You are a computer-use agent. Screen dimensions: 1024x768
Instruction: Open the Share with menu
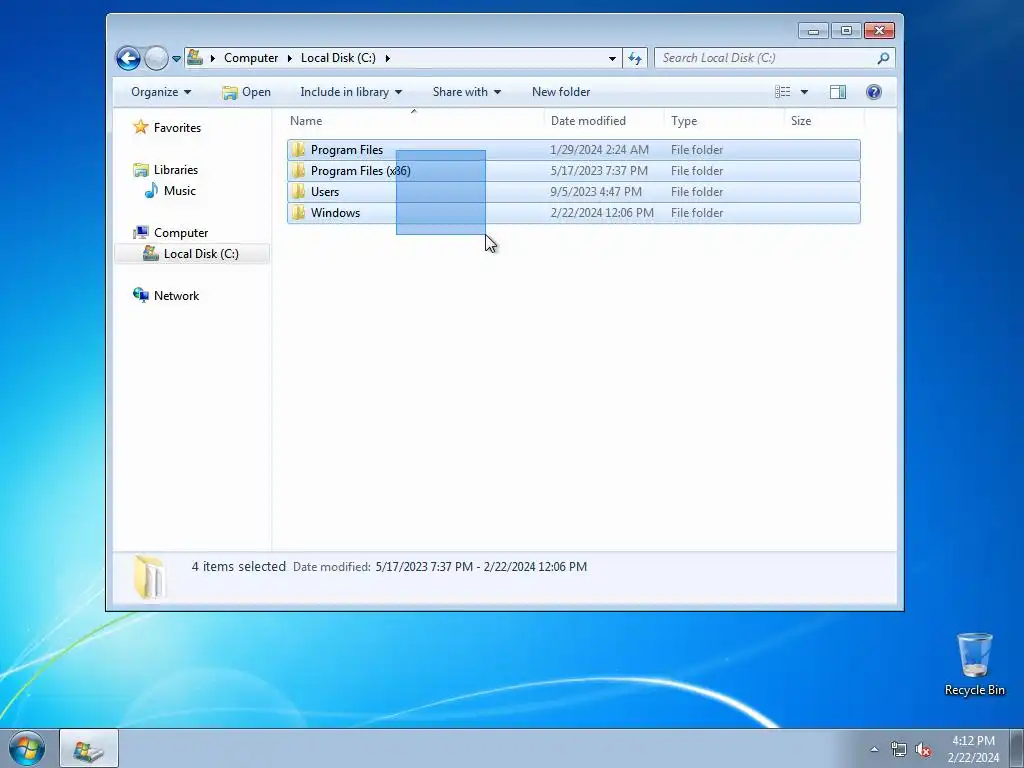point(466,92)
